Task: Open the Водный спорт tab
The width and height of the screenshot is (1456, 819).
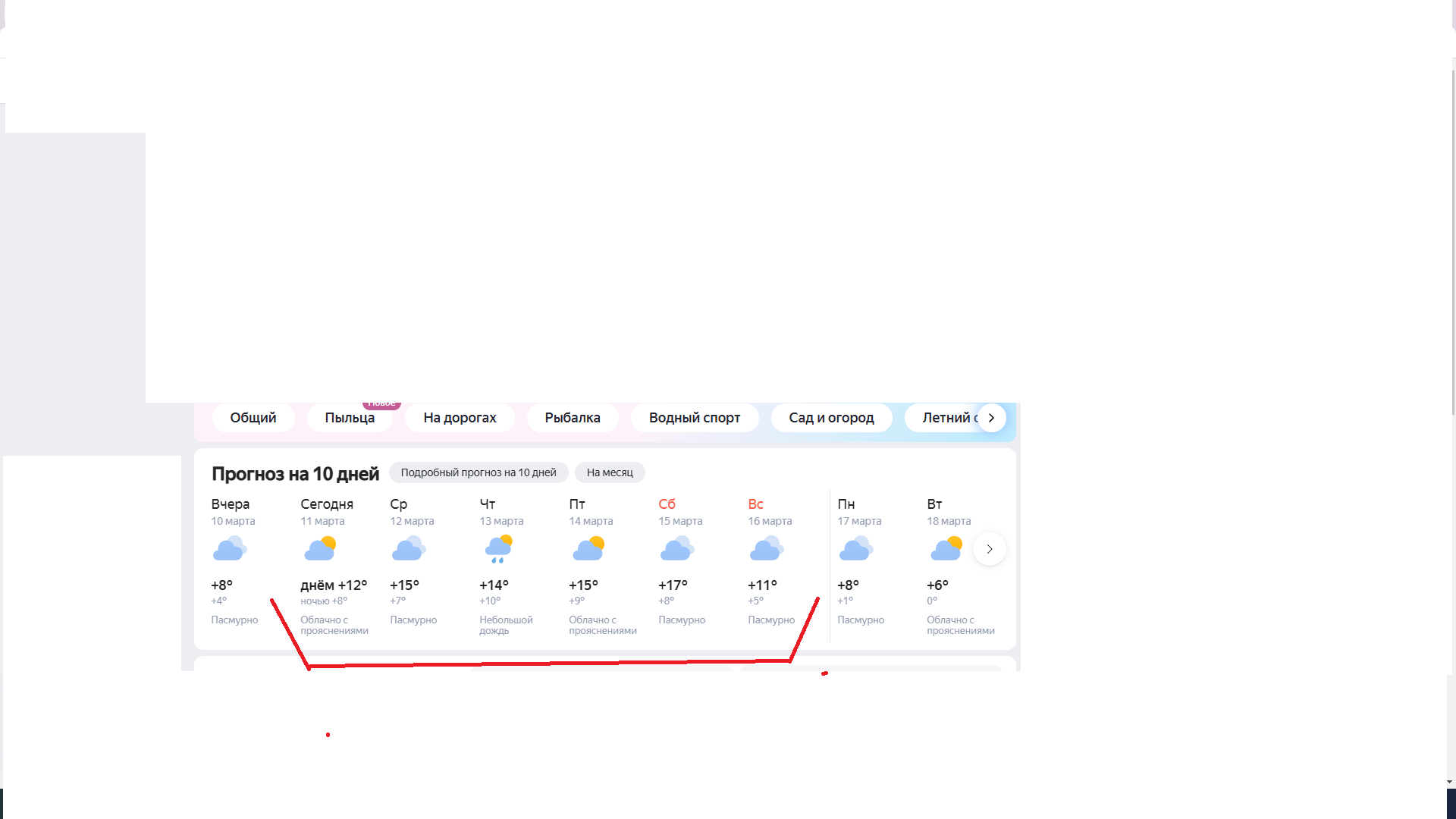Action: (694, 418)
